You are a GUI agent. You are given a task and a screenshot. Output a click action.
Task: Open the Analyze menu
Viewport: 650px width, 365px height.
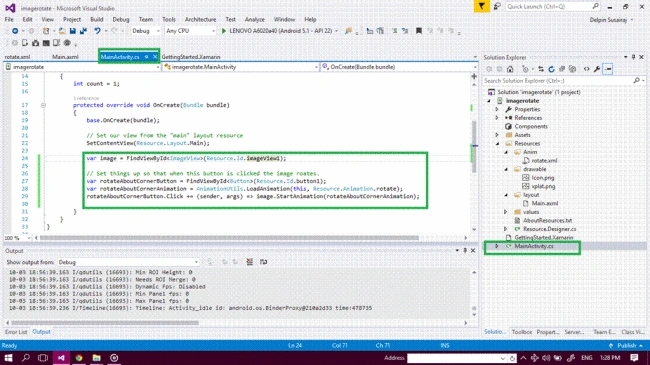[255, 19]
